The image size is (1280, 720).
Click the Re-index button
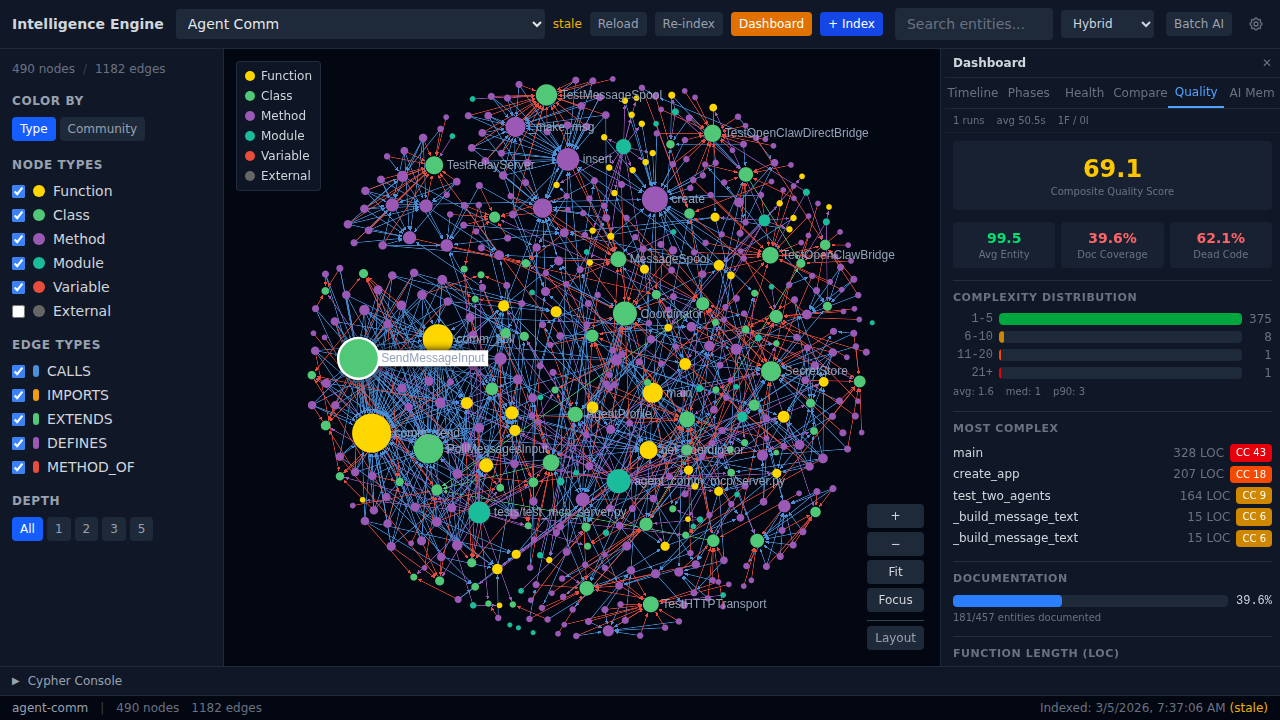[688, 24]
